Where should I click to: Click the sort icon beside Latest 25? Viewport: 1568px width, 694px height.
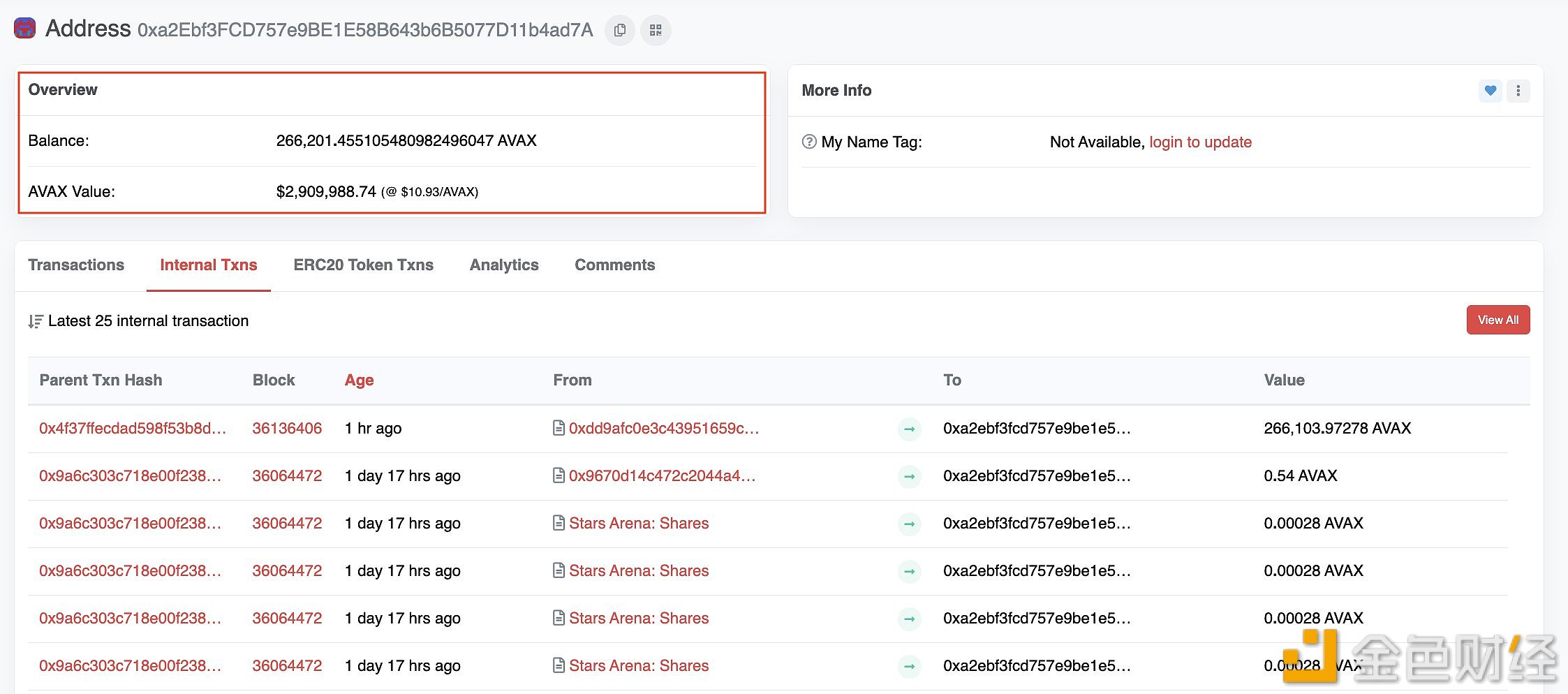(x=36, y=321)
